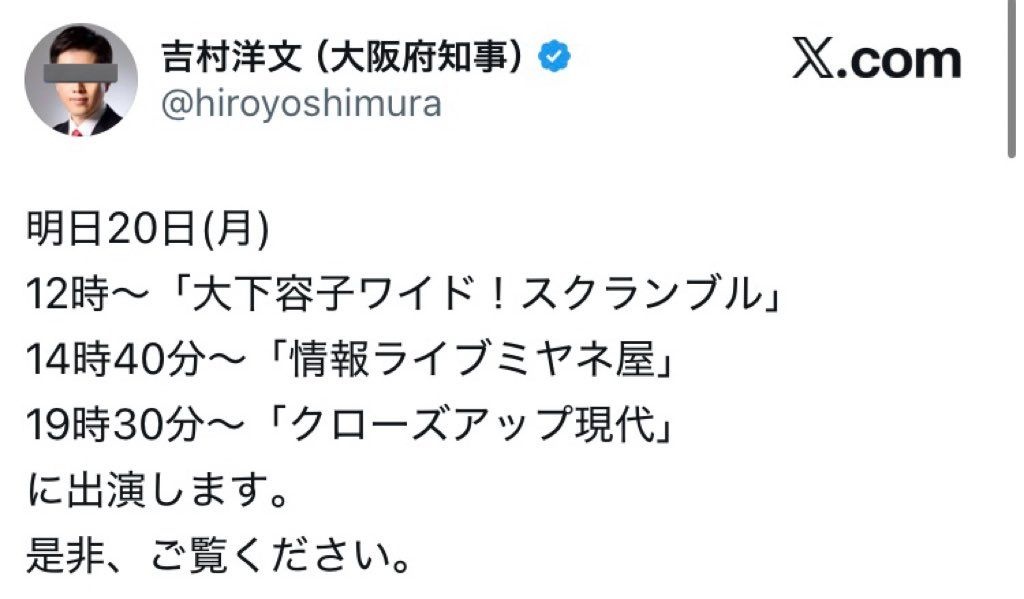This screenshot has height=599, width=1024.
Task: Click the blue verified checkmark badge
Action: (x=555, y=57)
